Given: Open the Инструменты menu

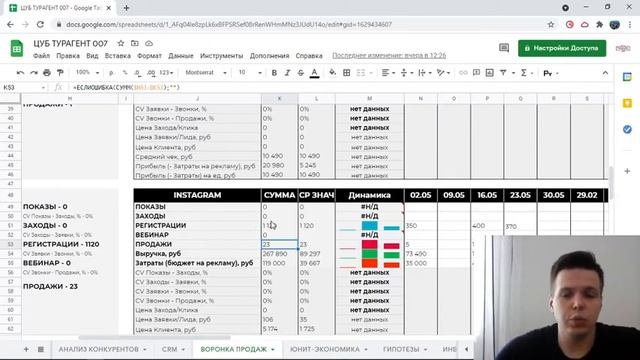Looking at the screenshot, I should point(221,56).
